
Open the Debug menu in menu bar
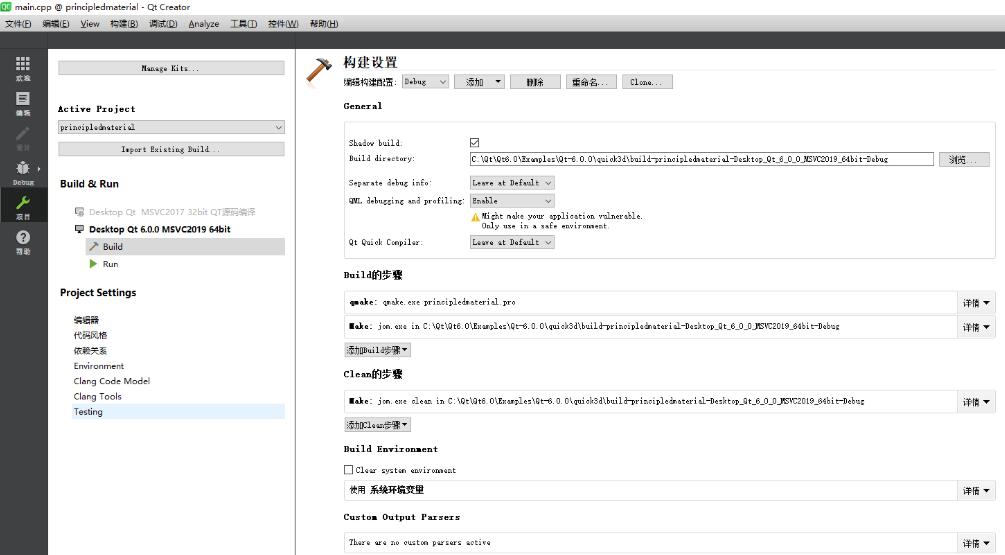click(x=163, y=24)
